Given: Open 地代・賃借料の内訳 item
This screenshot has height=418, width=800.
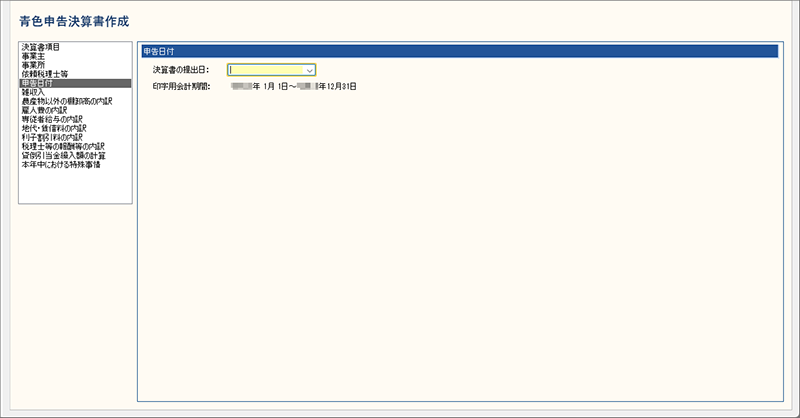Looking at the screenshot, I should (x=53, y=128).
